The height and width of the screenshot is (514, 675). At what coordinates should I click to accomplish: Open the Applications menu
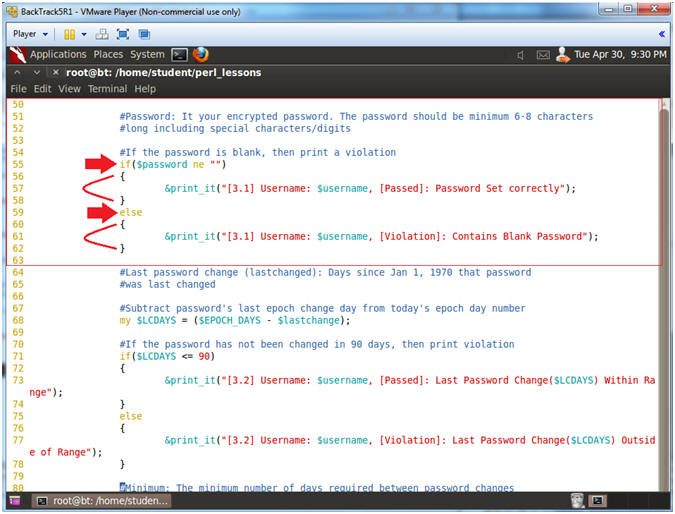[x=58, y=55]
